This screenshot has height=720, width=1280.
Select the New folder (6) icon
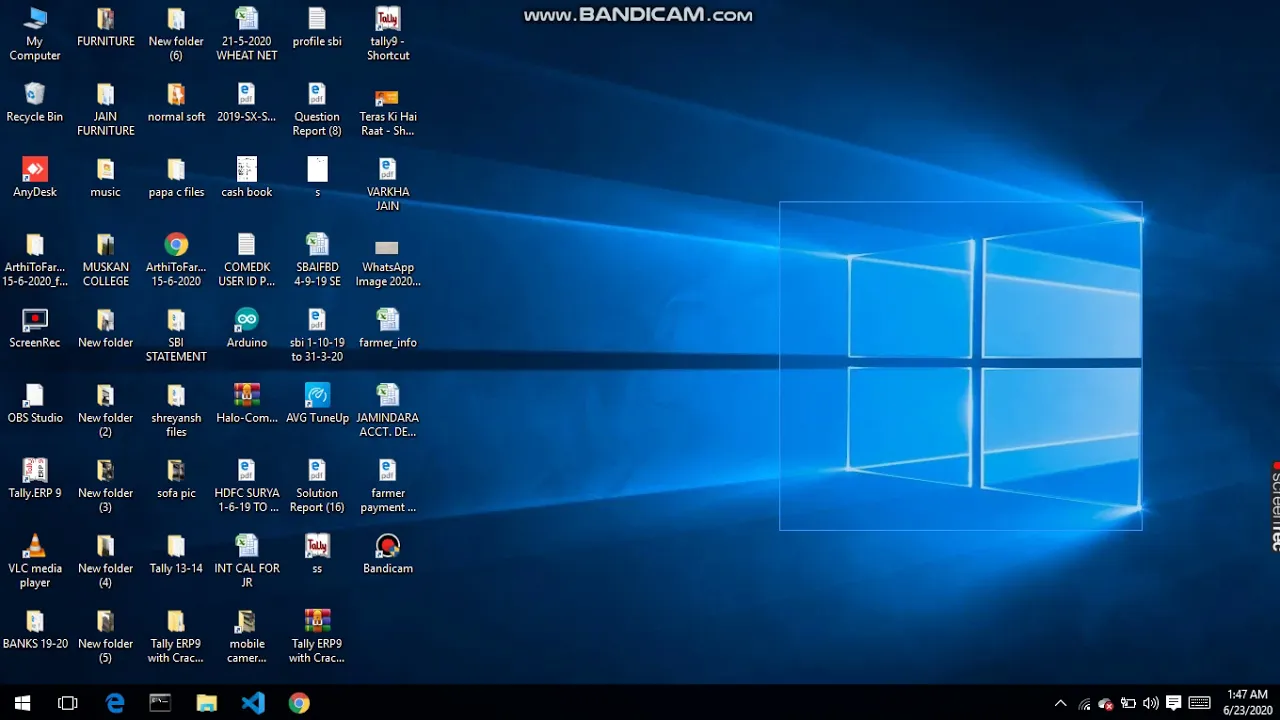(176, 34)
